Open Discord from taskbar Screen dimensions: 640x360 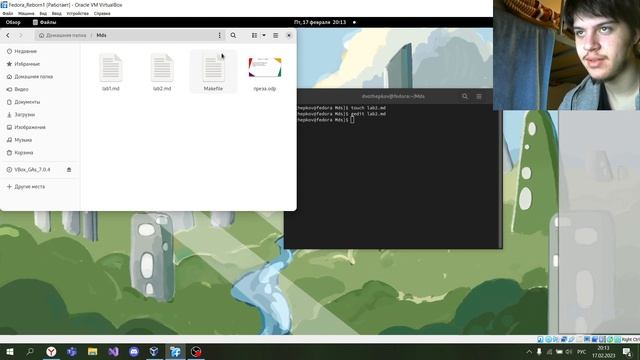134,351
